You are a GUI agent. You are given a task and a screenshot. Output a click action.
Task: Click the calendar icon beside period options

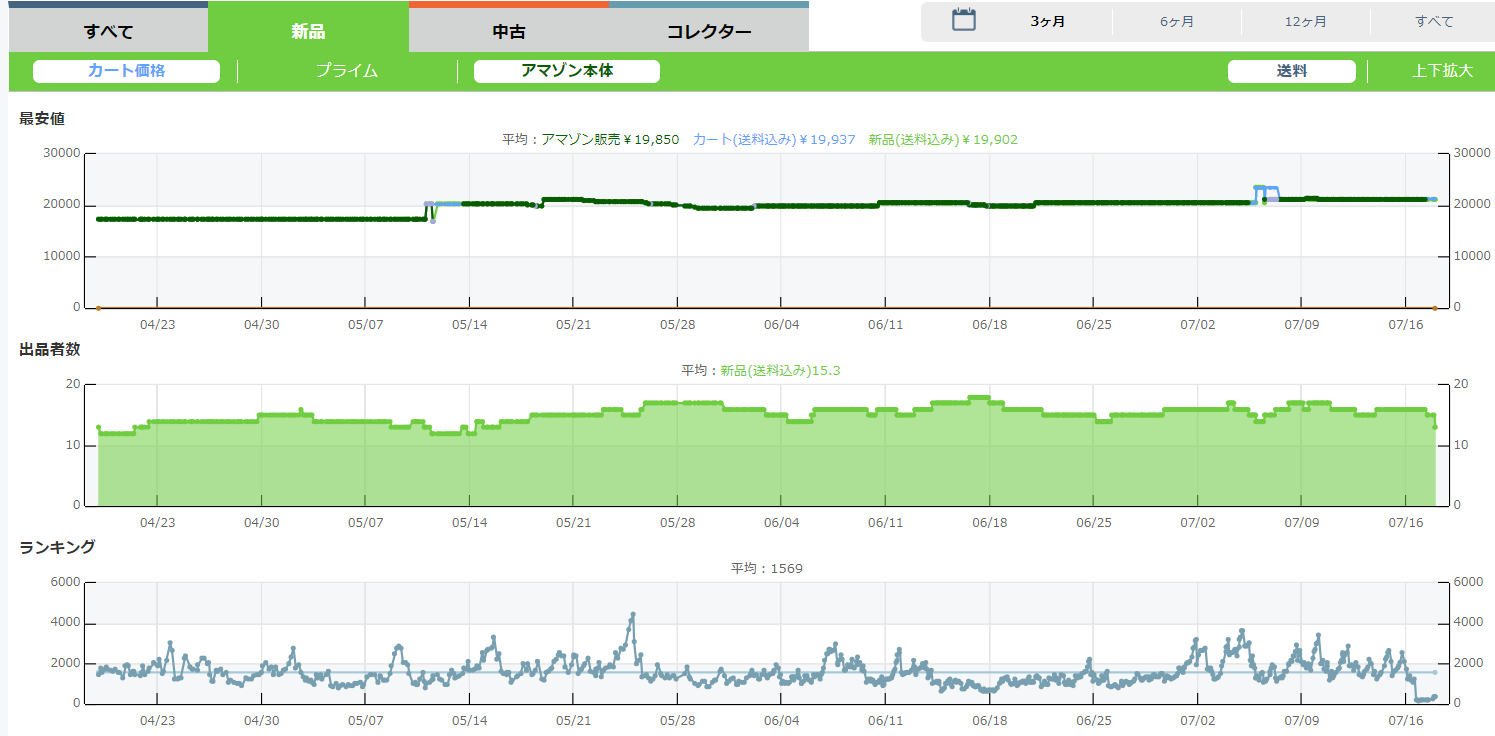963,20
